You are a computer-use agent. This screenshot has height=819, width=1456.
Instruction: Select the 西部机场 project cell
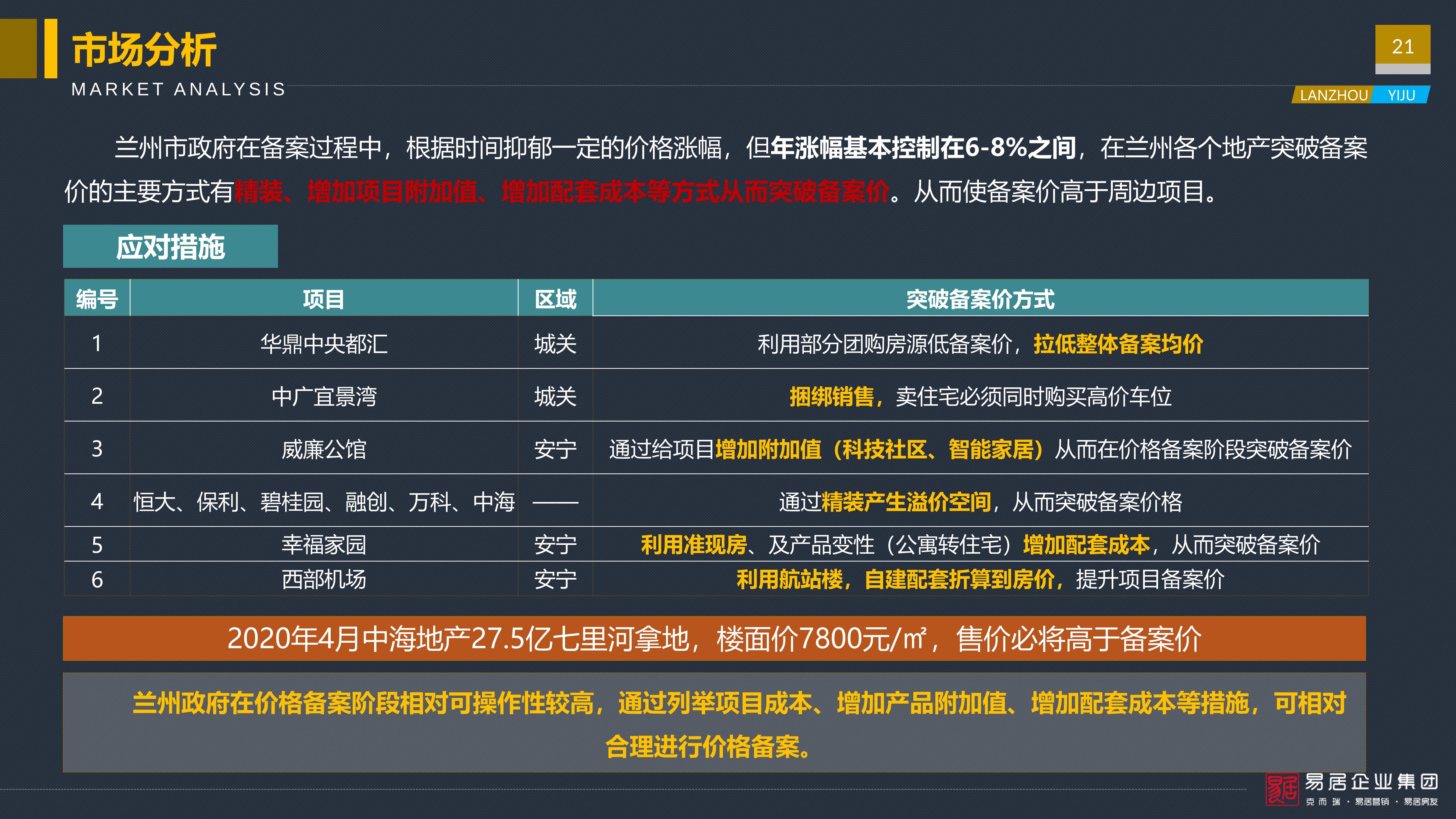click(x=324, y=579)
